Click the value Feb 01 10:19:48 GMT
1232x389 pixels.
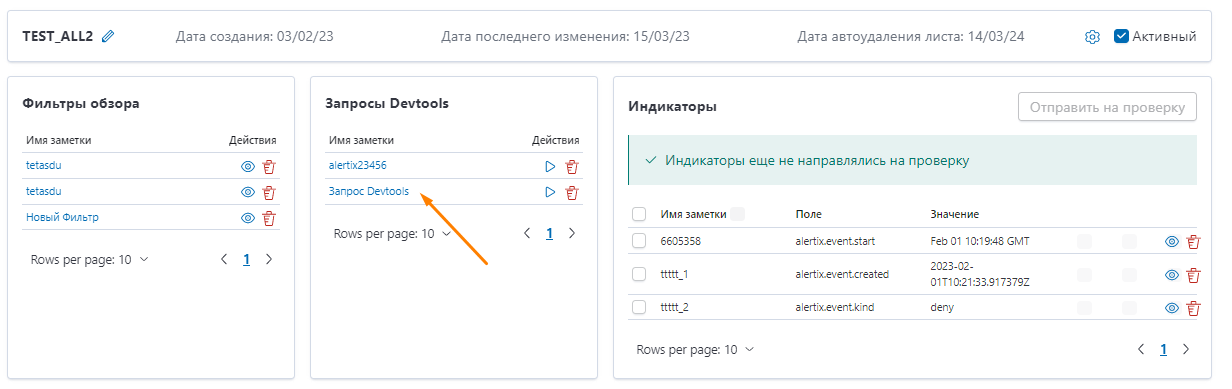pos(980,241)
